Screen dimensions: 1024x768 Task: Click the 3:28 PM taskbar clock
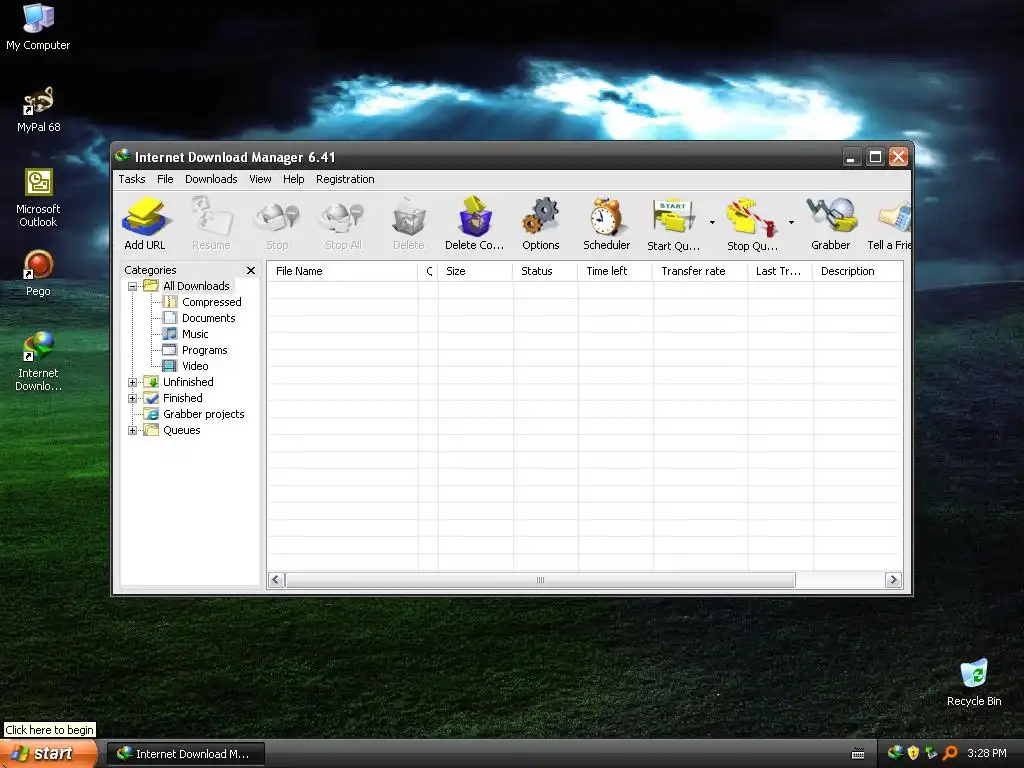[x=987, y=753]
